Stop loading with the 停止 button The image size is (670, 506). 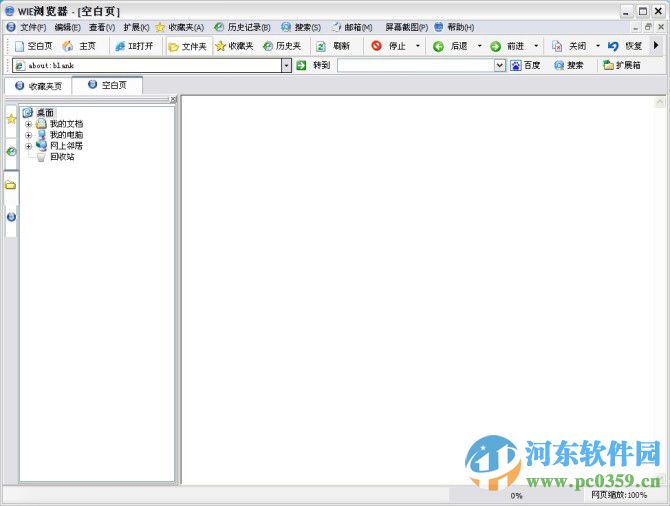(x=389, y=46)
